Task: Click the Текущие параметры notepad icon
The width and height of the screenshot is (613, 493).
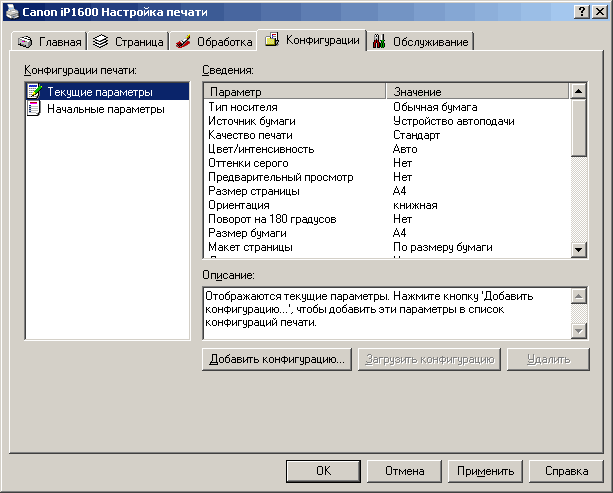Action: (34, 91)
